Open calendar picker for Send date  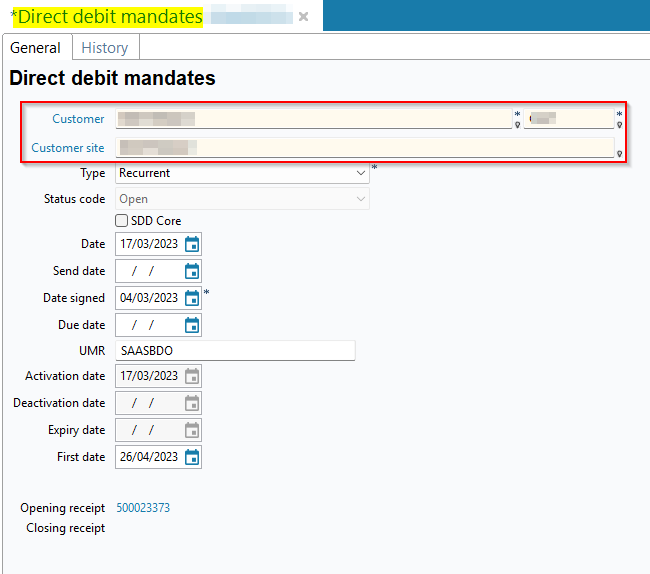192,271
